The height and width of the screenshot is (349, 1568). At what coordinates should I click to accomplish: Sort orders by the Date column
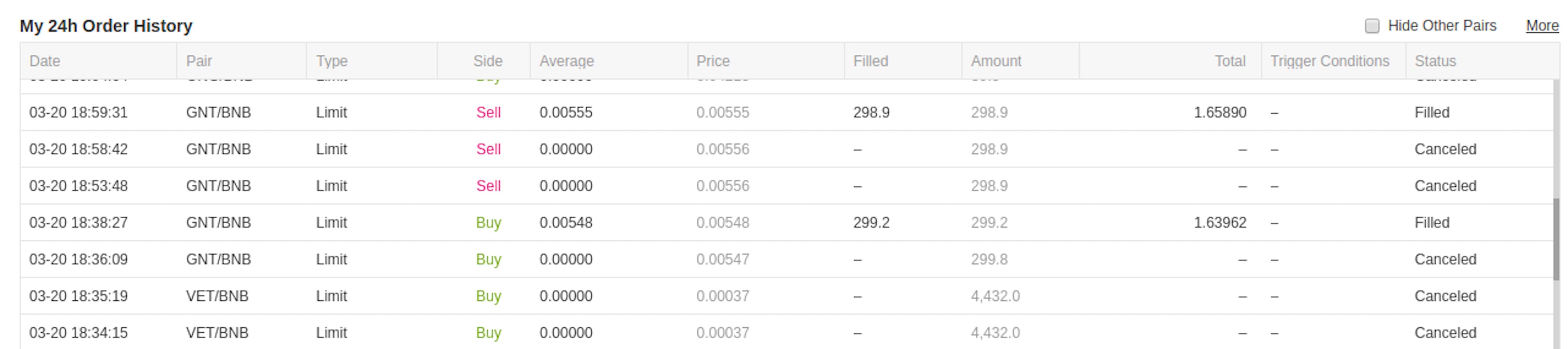coord(45,61)
